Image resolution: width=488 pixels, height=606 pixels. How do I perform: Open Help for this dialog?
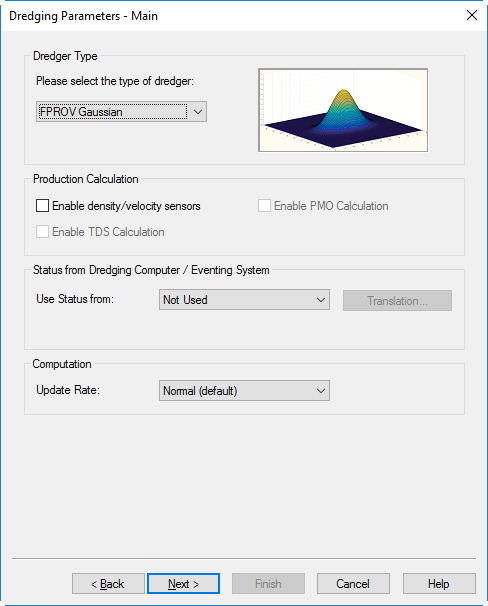tap(439, 584)
